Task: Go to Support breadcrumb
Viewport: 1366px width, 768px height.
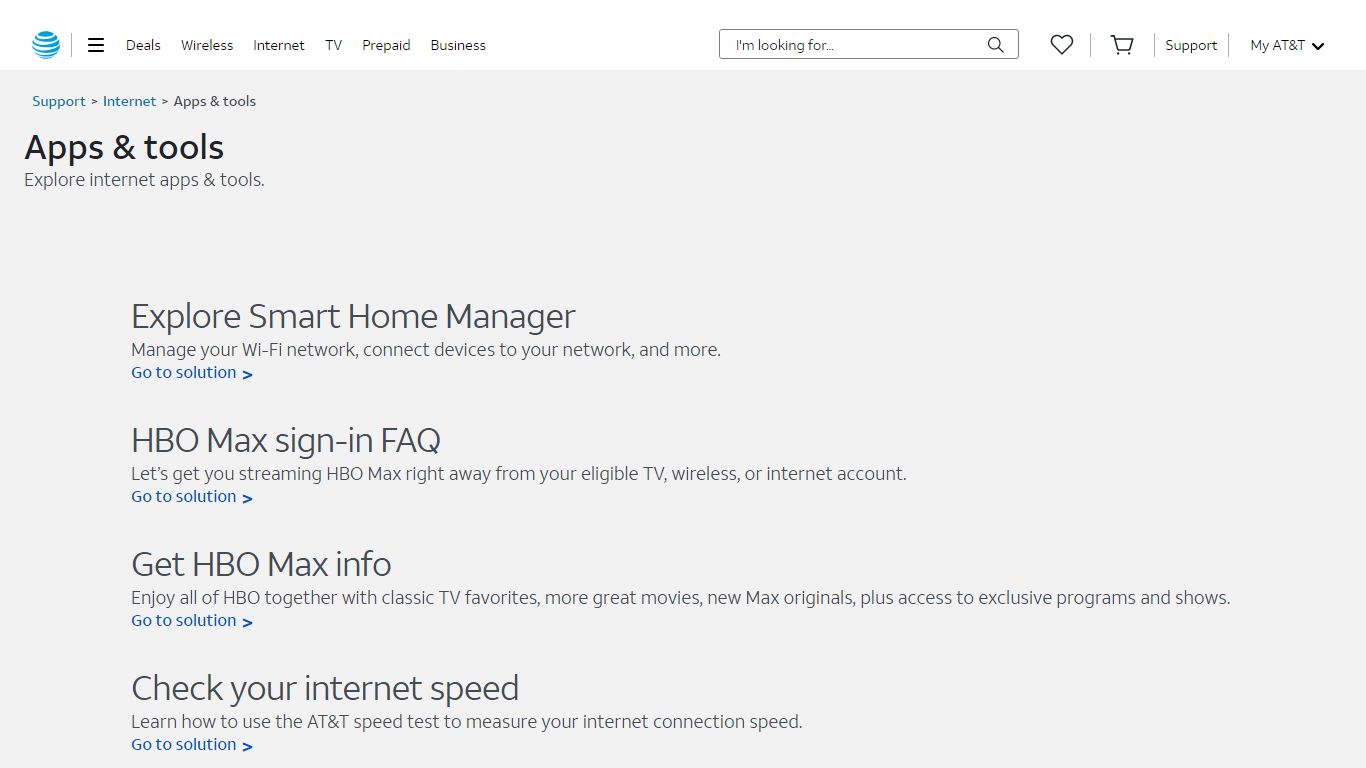Action: [x=59, y=101]
